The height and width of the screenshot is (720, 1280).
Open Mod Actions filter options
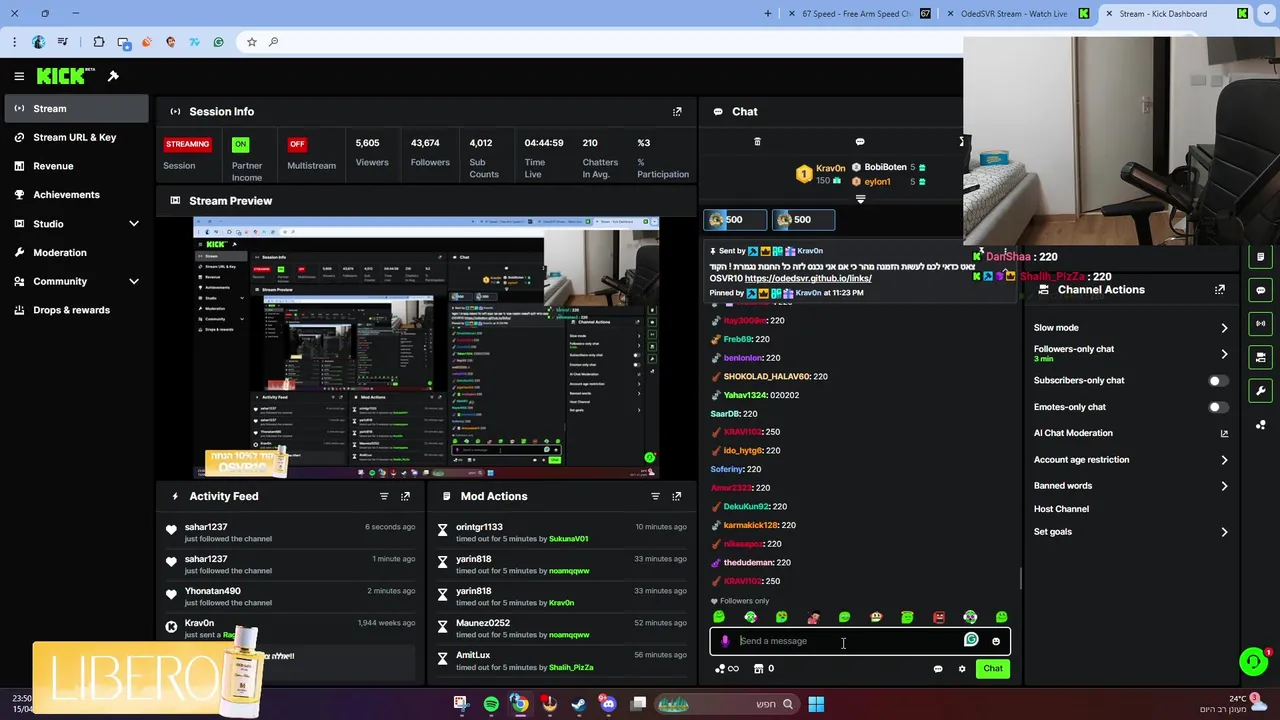tap(656, 496)
